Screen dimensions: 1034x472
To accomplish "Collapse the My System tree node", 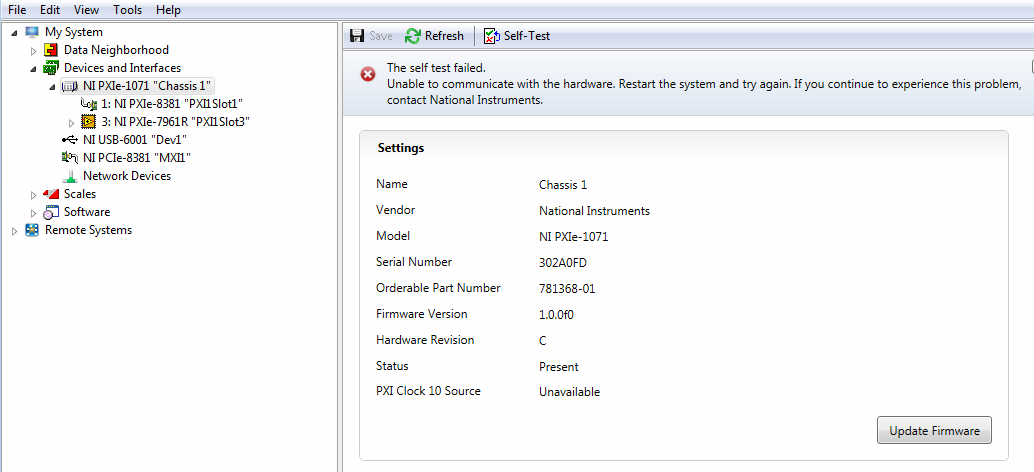I will tap(15, 32).
